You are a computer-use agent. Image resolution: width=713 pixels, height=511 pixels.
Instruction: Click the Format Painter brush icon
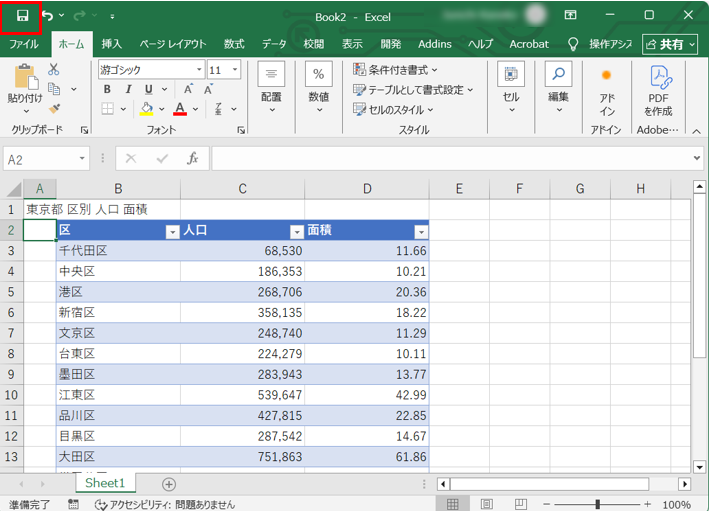tap(54, 109)
